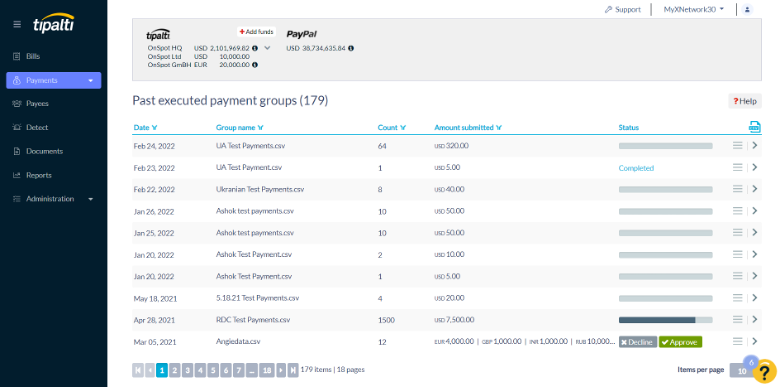Jump to last page arrow
Viewport: 780px width, 390px height.
coord(293,370)
